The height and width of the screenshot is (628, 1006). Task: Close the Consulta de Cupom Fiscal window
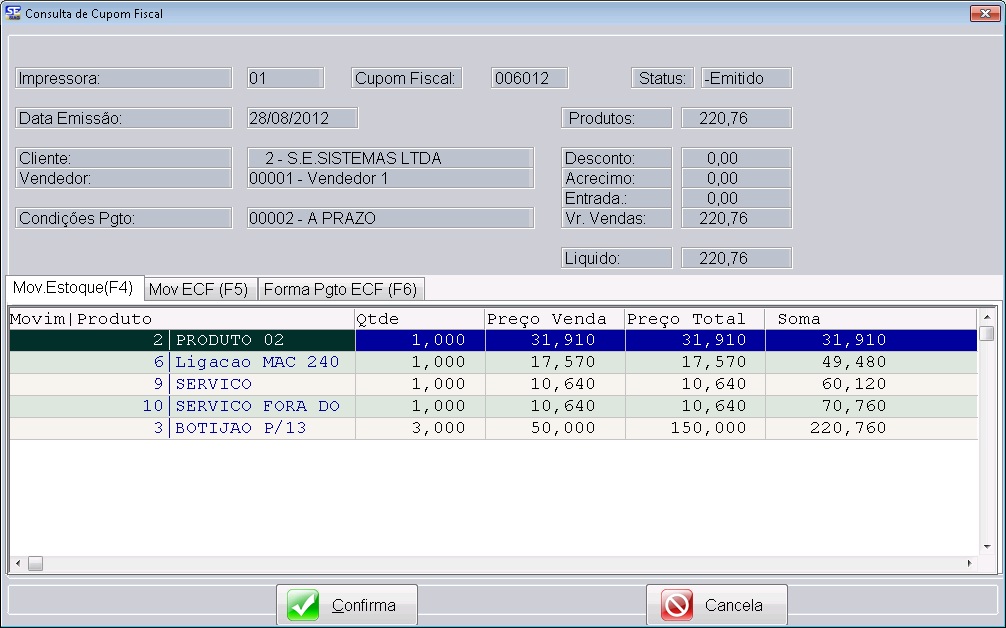click(981, 14)
